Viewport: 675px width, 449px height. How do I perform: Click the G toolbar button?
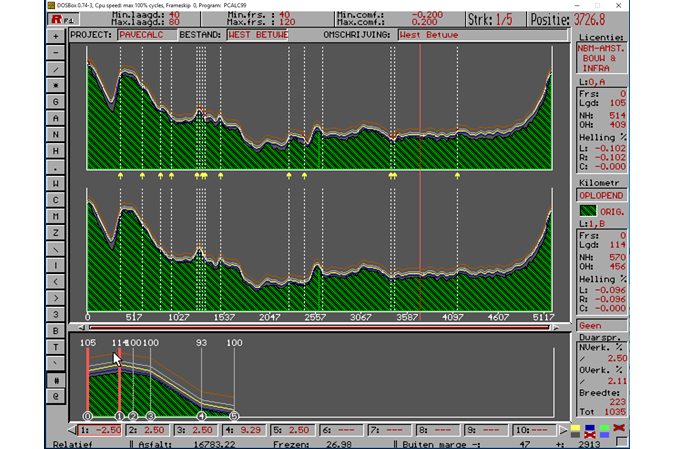(x=56, y=102)
